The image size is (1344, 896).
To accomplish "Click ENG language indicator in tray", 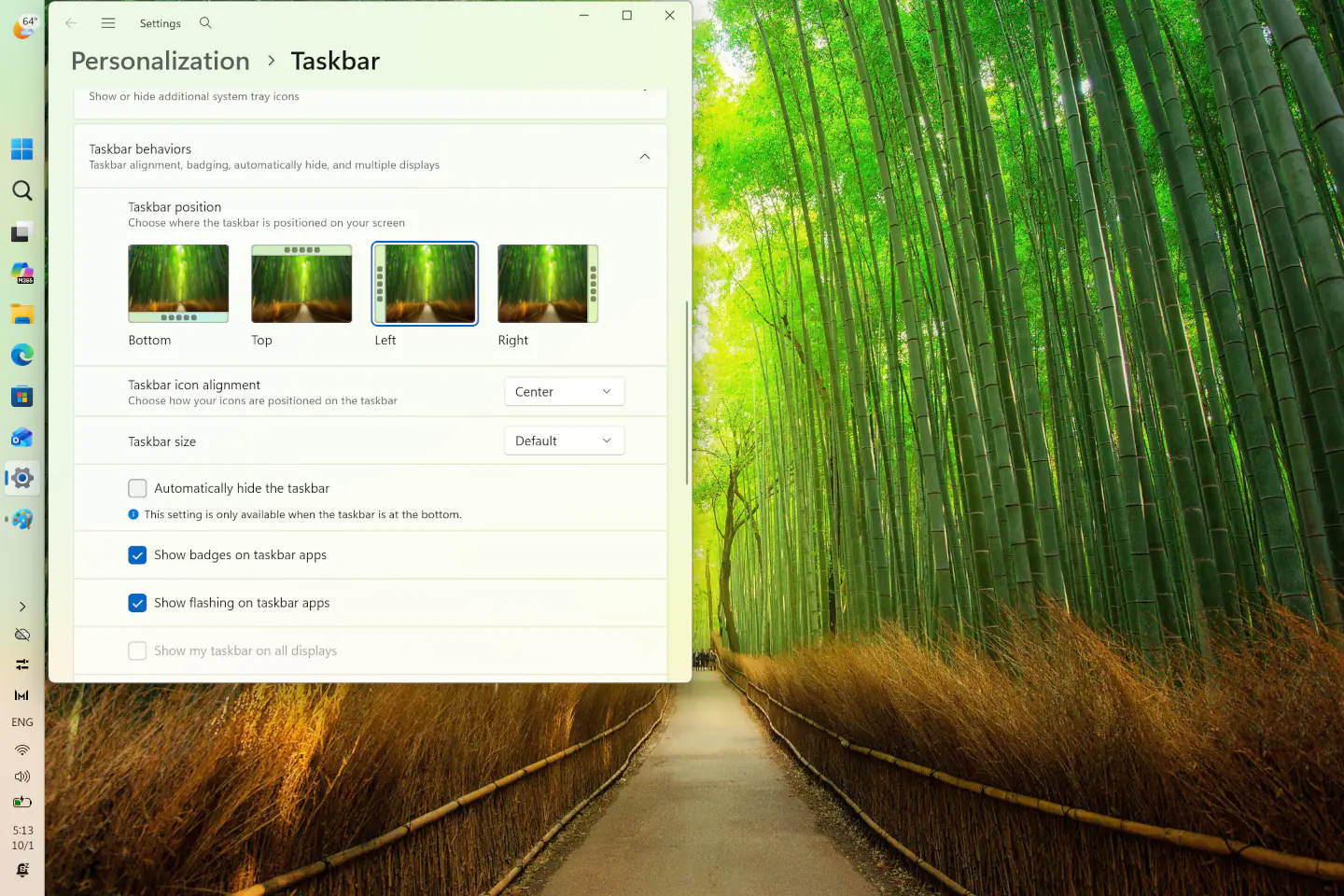I will tap(22, 722).
